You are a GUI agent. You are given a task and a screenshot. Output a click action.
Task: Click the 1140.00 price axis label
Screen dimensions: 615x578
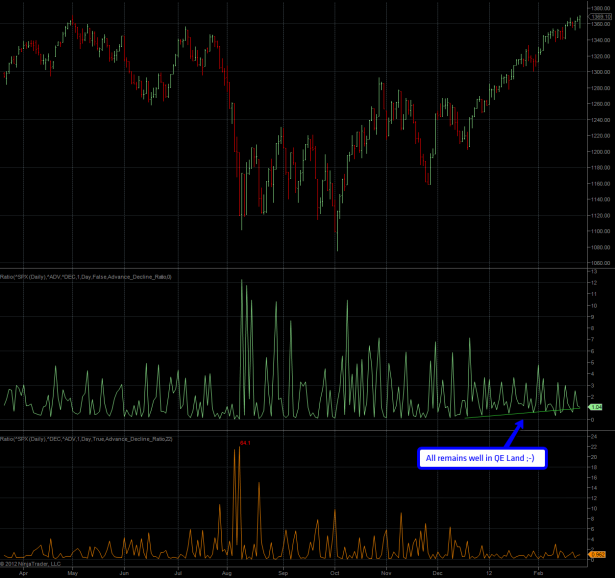(x=600, y=199)
